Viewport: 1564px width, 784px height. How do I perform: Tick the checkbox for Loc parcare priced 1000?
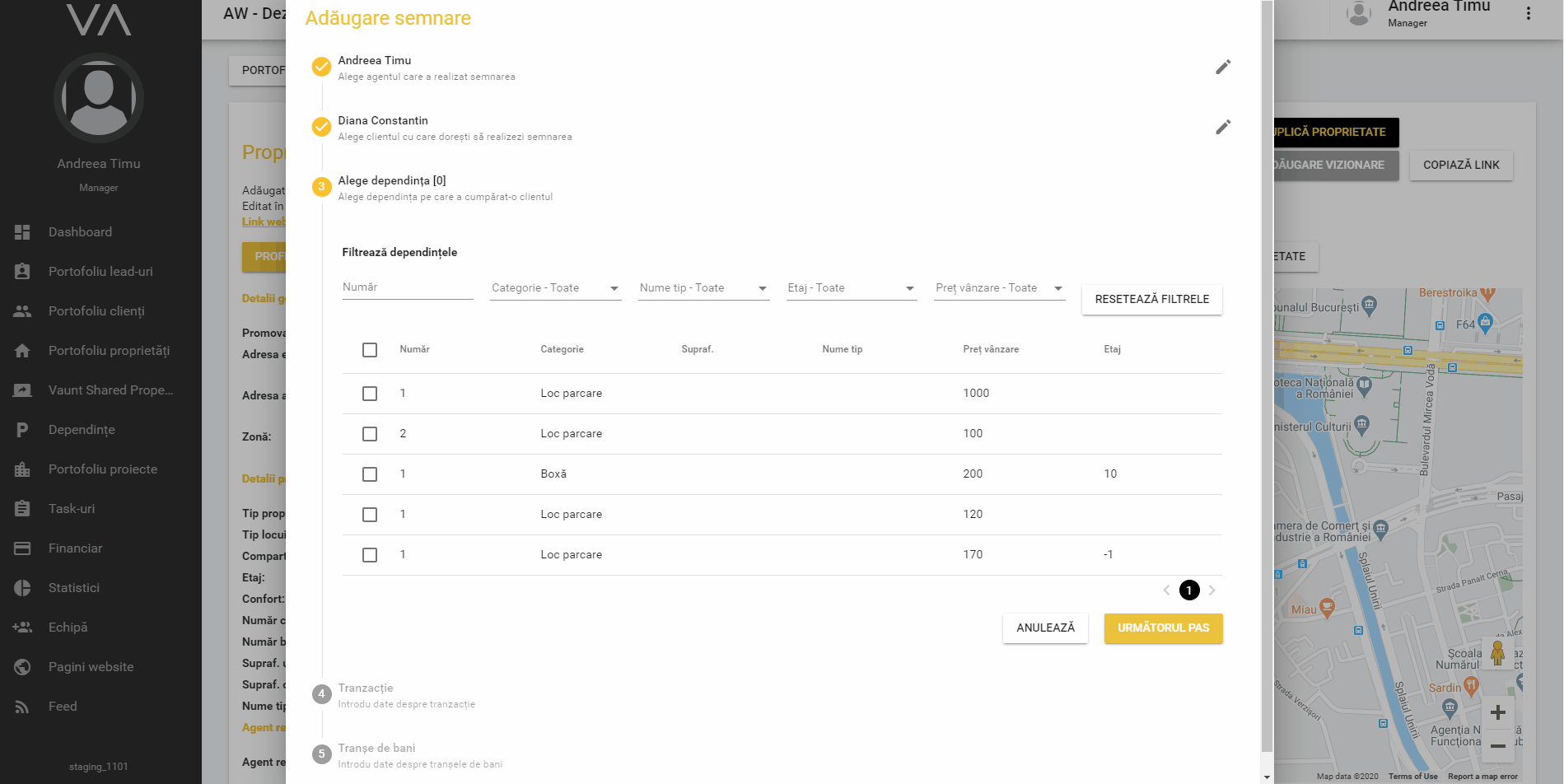(x=370, y=394)
